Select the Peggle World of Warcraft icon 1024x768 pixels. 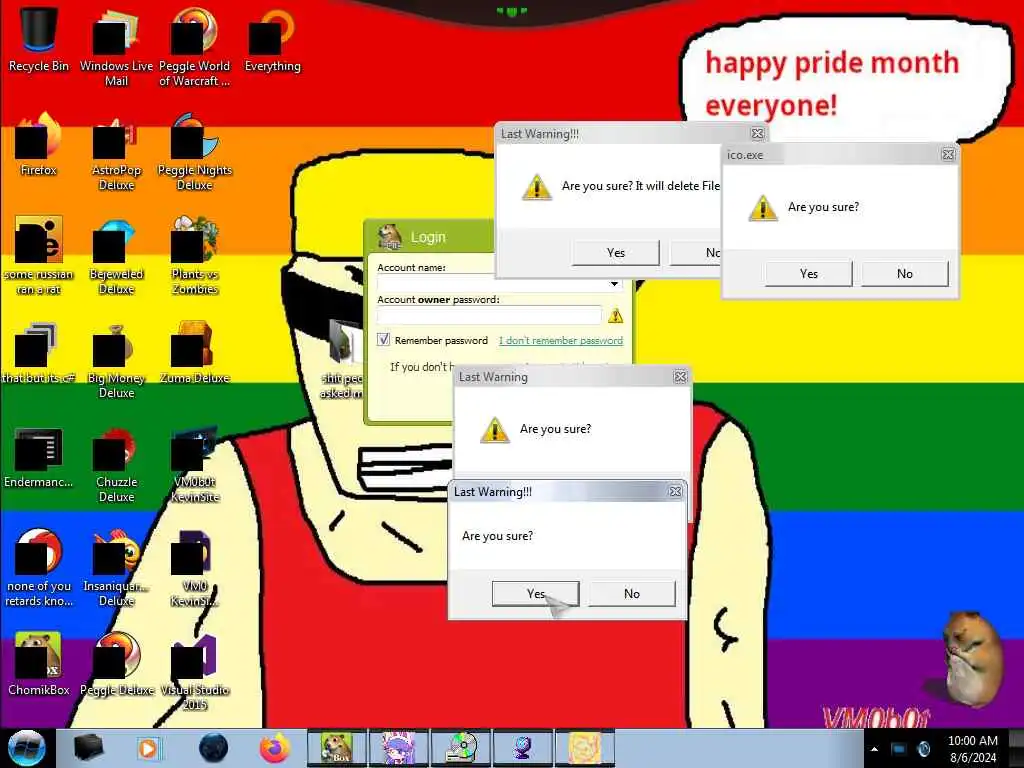(195, 46)
